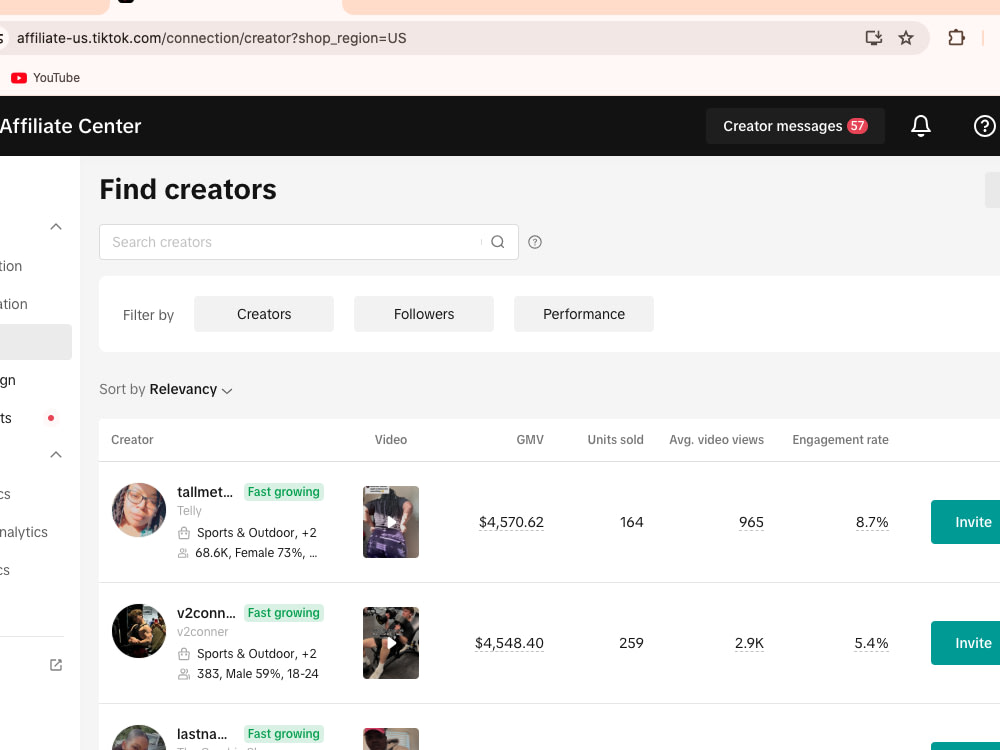The width and height of the screenshot is (1000, 750).
Task: Click the shopping bag icon for v2conn
Action: click(x=184, y=654)
